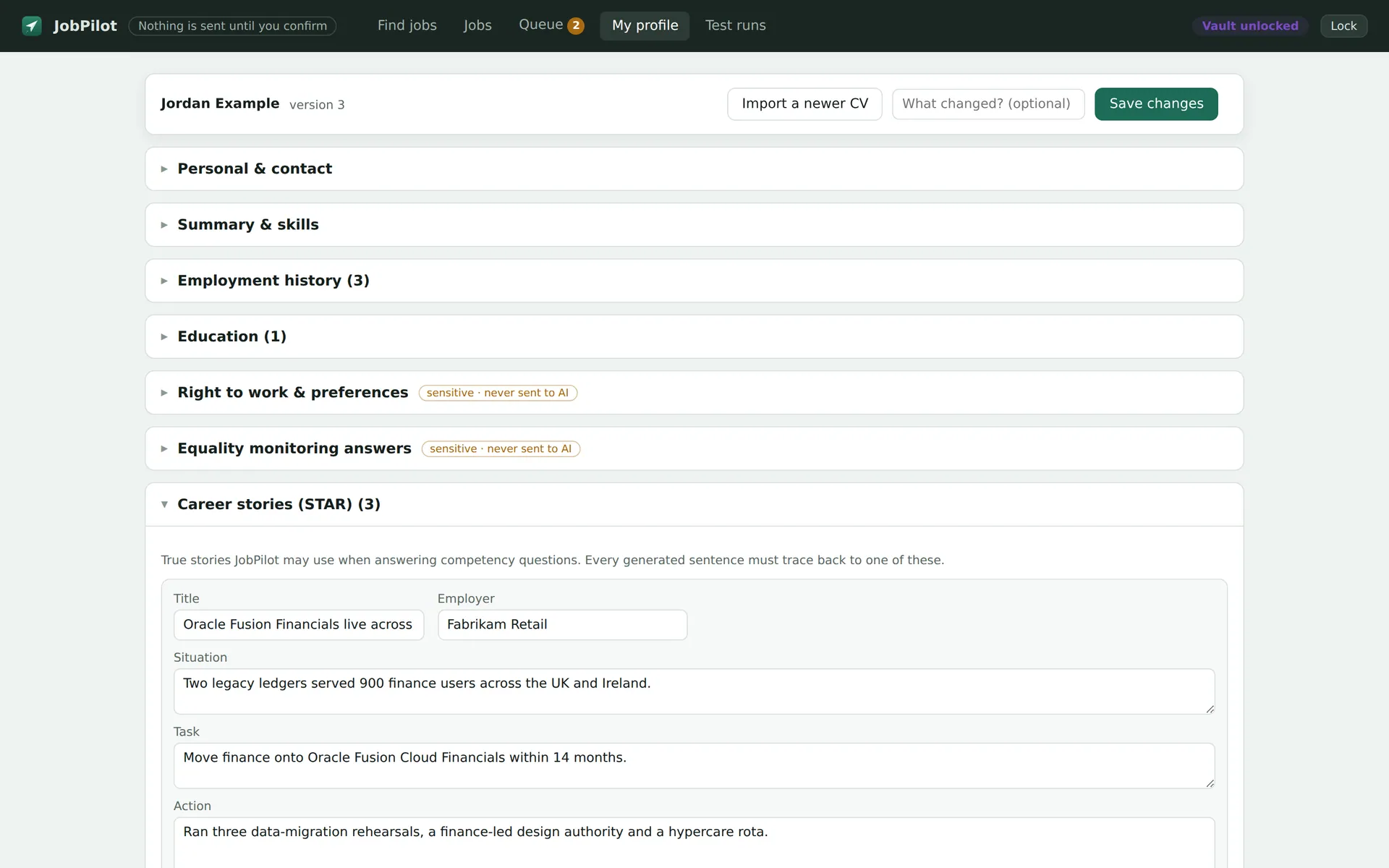The image size is (1389, 868).
Task: Click the Save changes button
Action: pos(1156,104)
